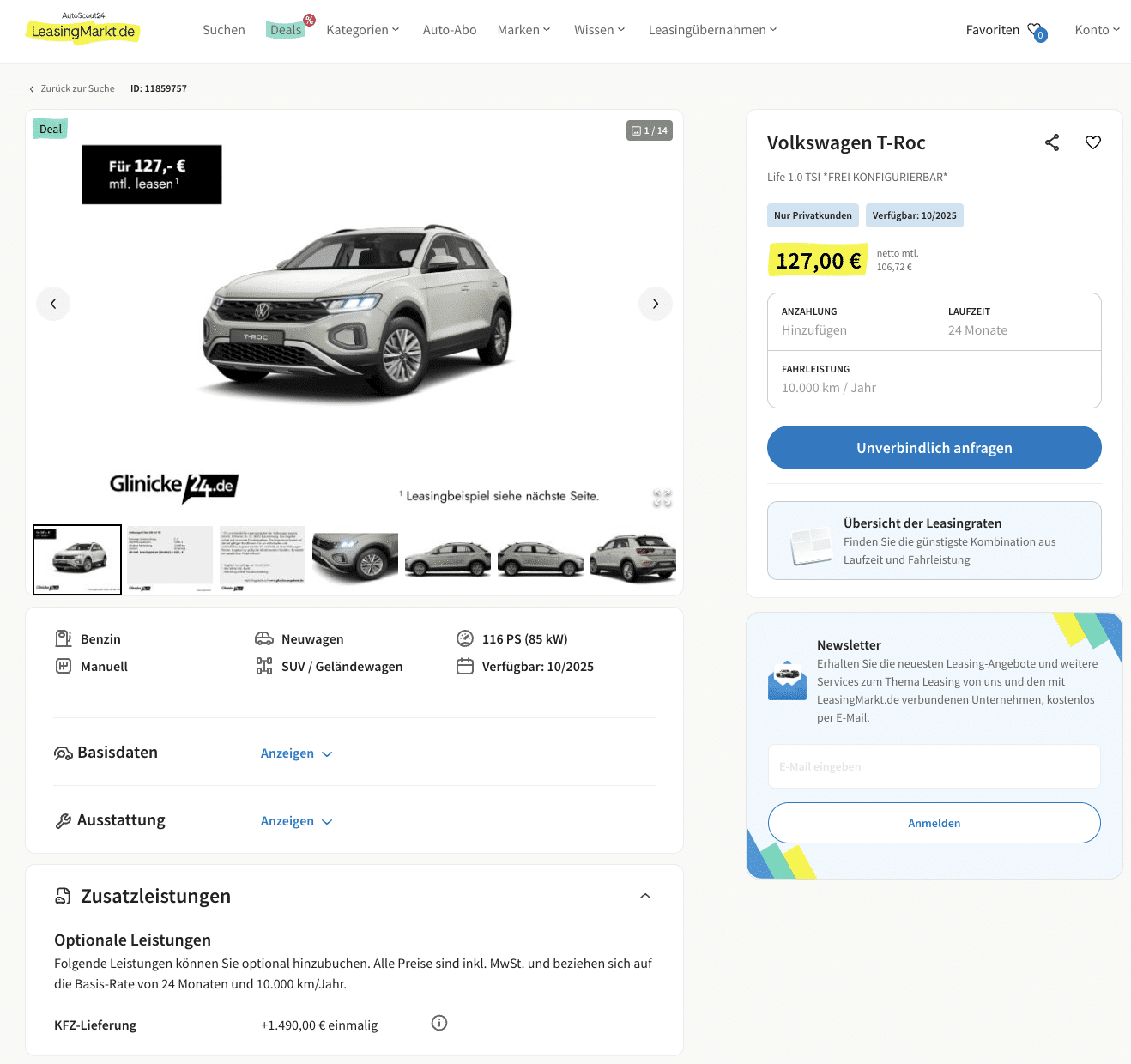The height and width of the screenshot is (1064, 1131).
Task: Collapse the Zusatzleistungen section chevron
Action: point(645,896)
